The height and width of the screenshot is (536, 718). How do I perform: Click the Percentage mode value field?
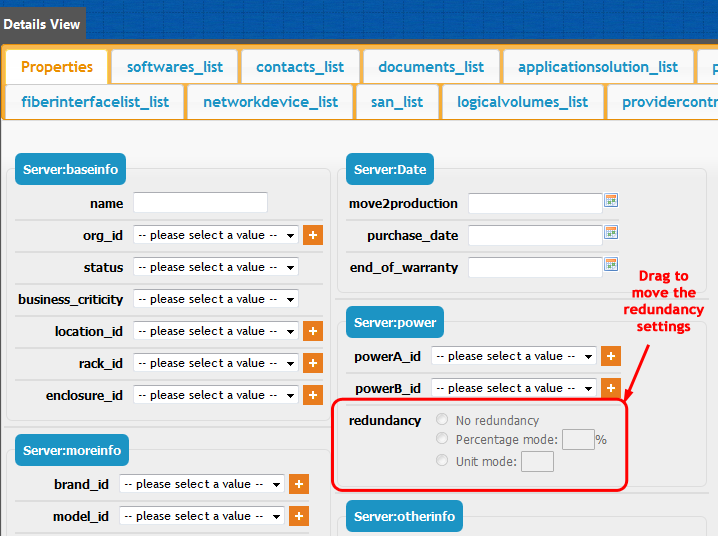578,439
